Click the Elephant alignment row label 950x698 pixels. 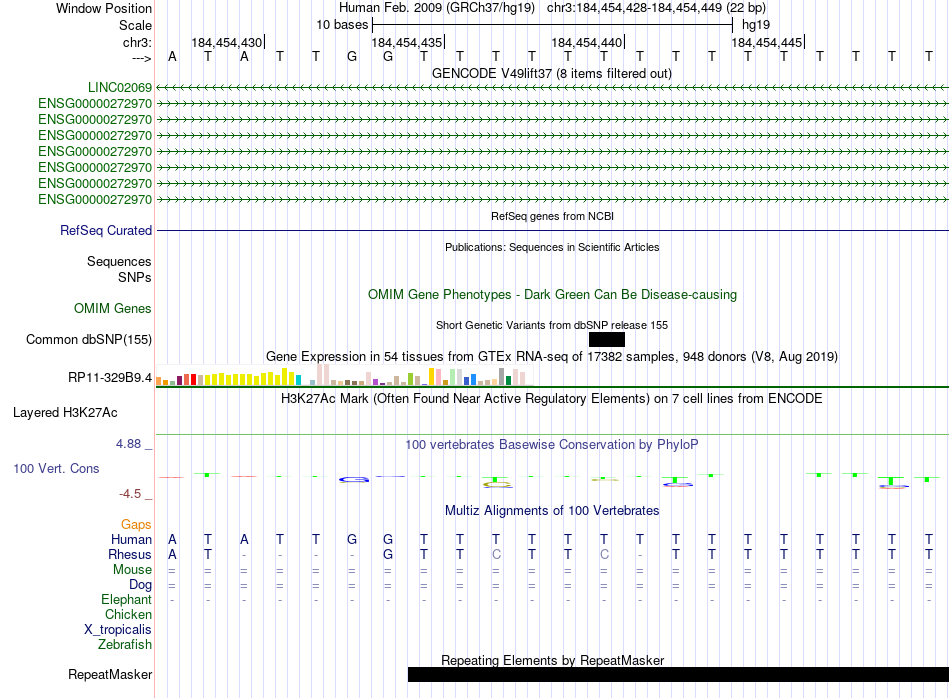coord(126,599)
